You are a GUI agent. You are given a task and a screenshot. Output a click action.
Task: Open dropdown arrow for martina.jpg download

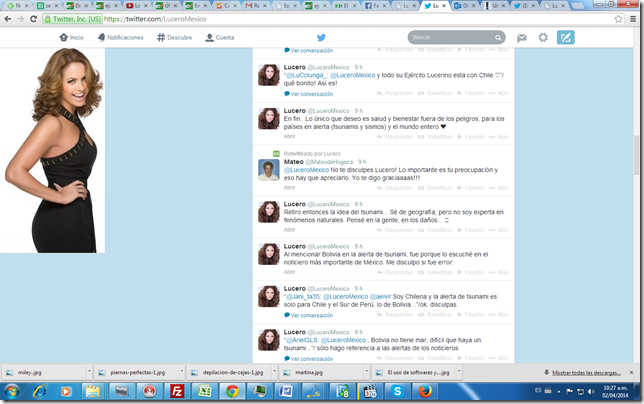[x=367, y=372]
